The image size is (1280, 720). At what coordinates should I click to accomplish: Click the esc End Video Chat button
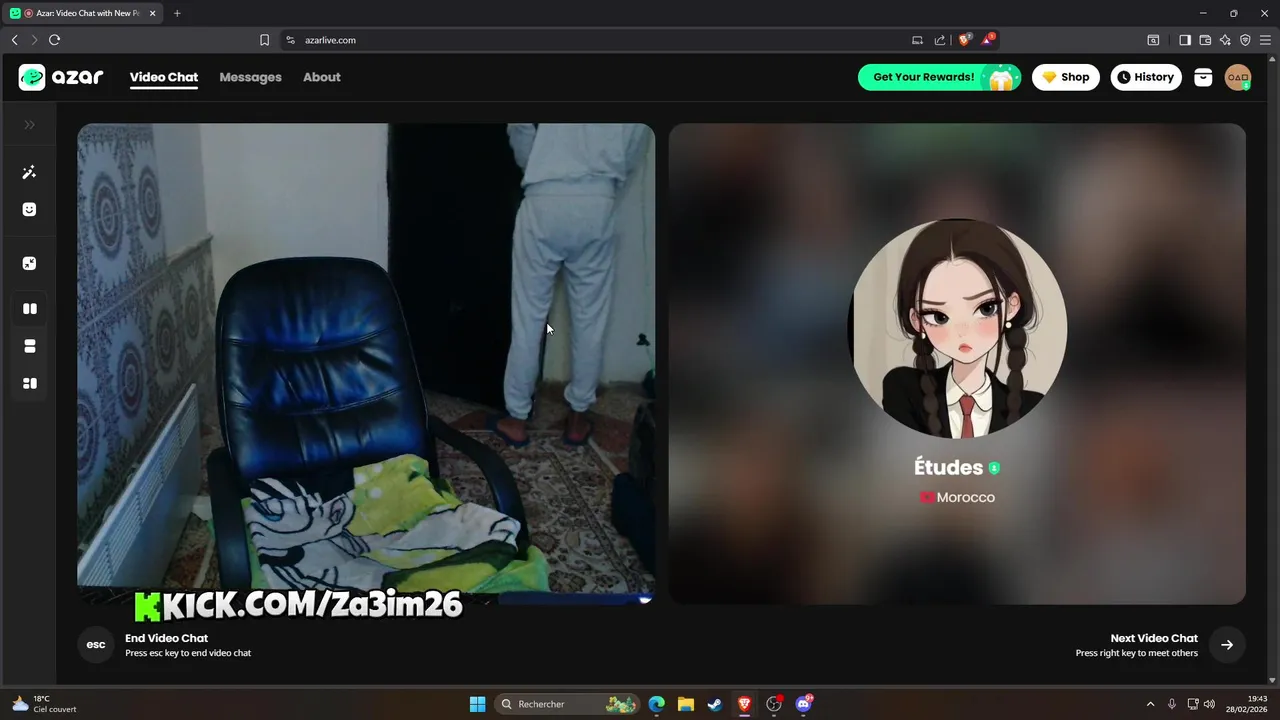pyautogui.click(x=96, y=645)
